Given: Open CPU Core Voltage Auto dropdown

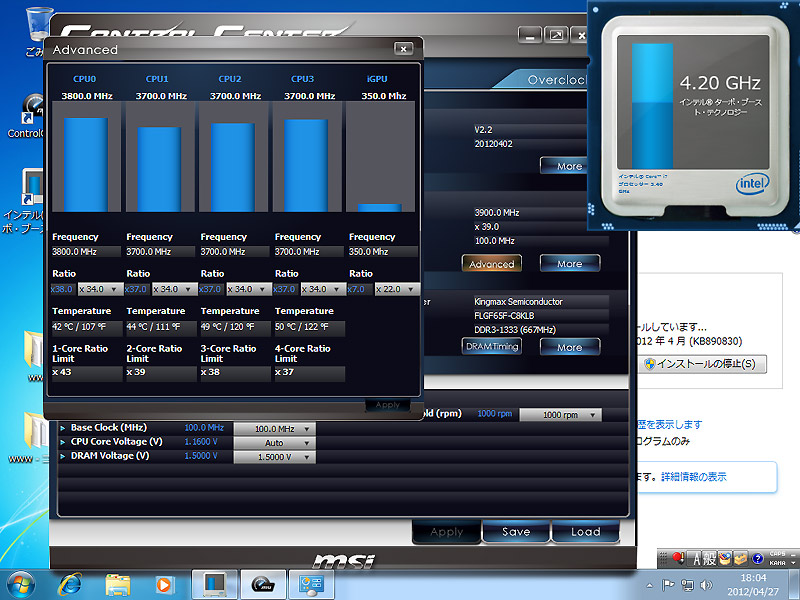Looking at the screenshot, I should coord(274,443).
